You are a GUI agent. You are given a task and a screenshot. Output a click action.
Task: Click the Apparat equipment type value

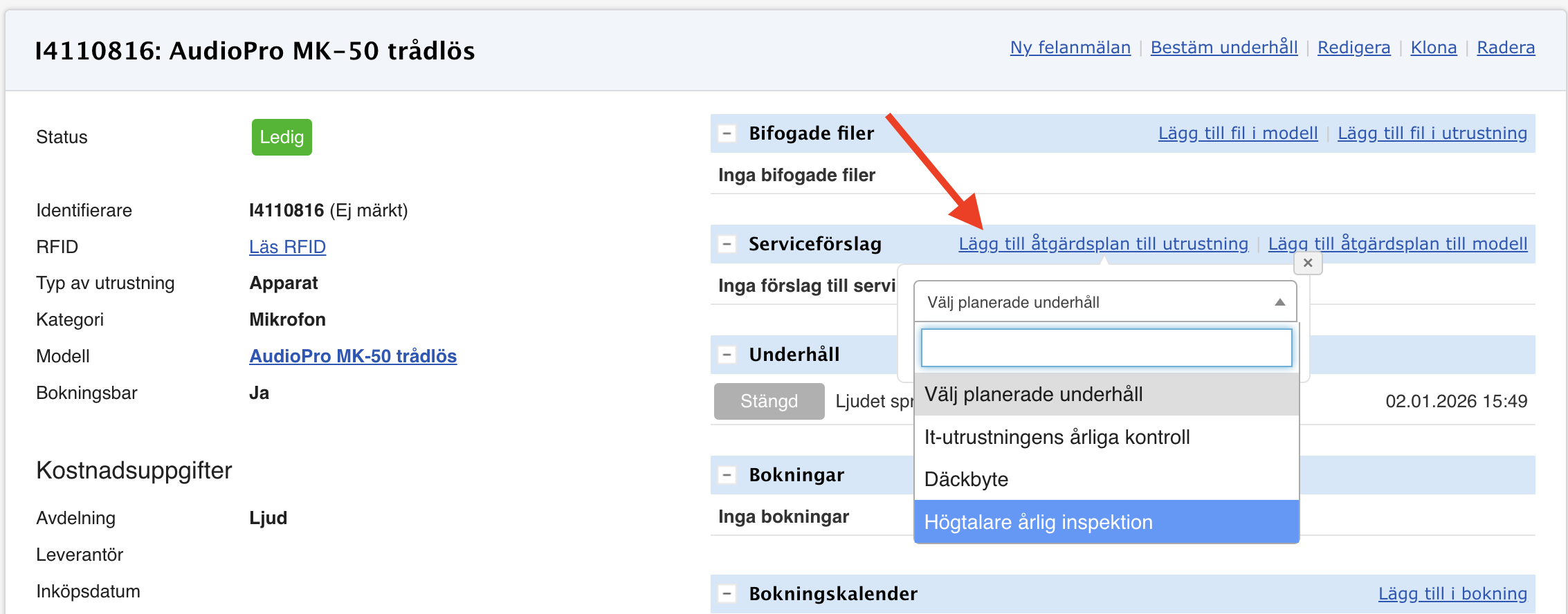[x=283, y=283]
